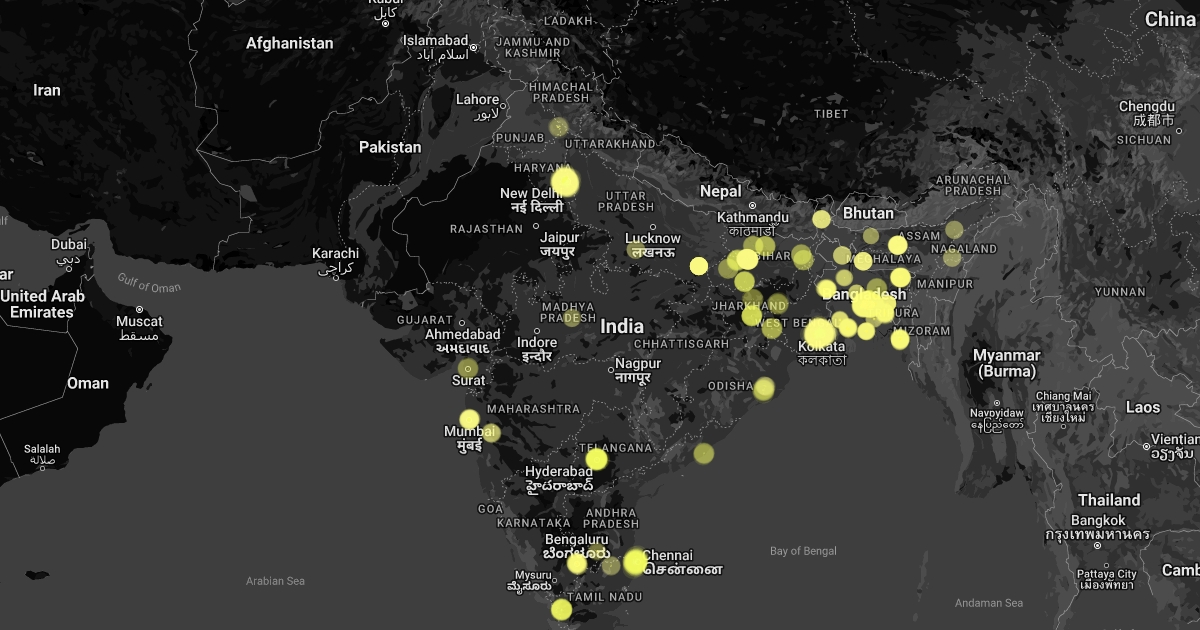Click the 'Oman' country label
The width and height of the screenshot is (1200, 630).
coord(88,383)
